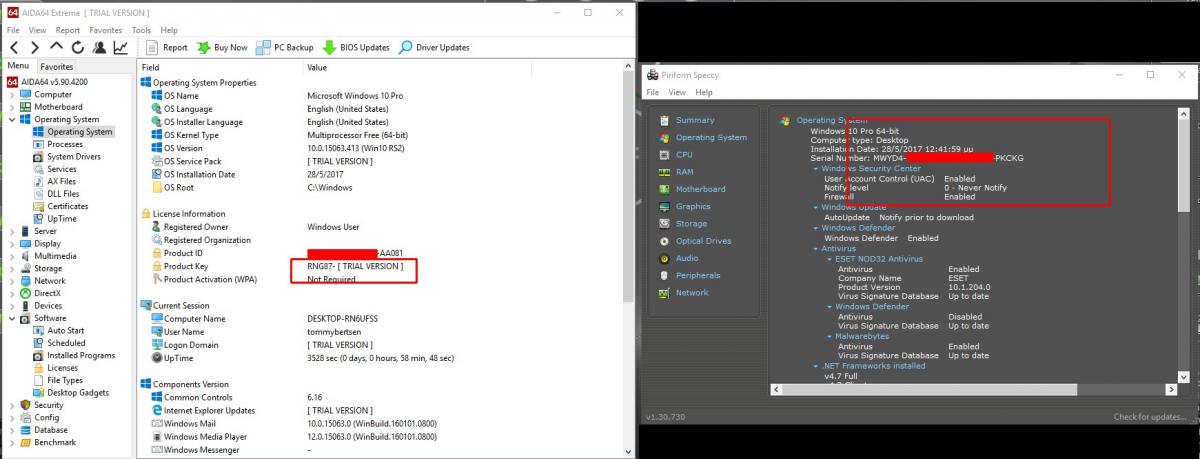Open the graph chart icon in the AIDA64 toolbar

(120, 47)
